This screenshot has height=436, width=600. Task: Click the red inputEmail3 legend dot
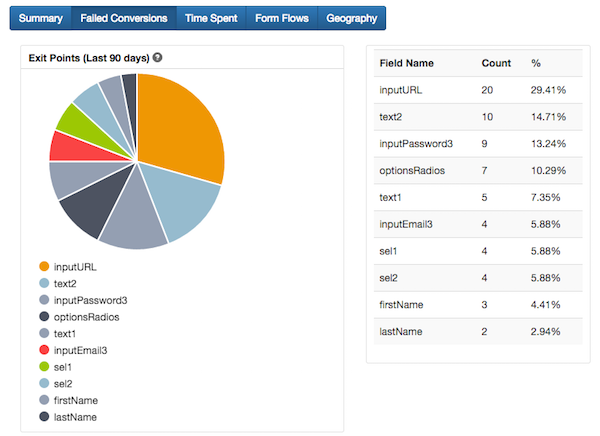(x=44, y=349)
